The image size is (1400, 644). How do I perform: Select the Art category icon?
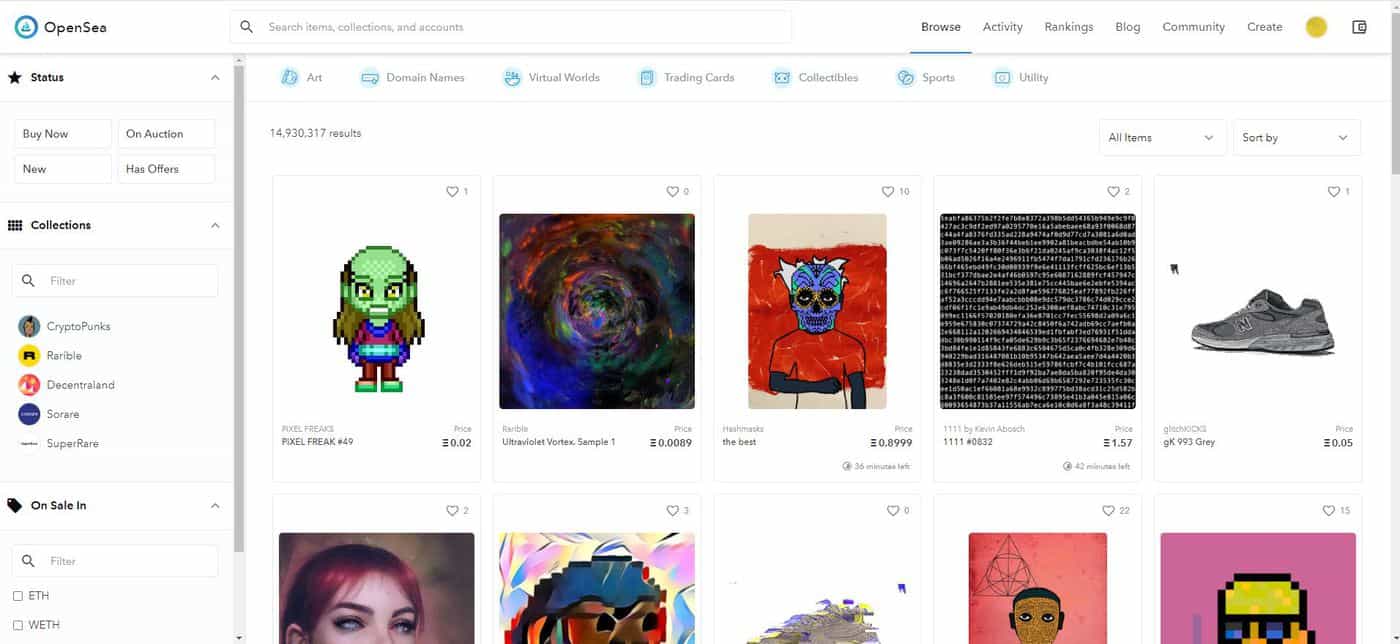(x=290, y=77)
